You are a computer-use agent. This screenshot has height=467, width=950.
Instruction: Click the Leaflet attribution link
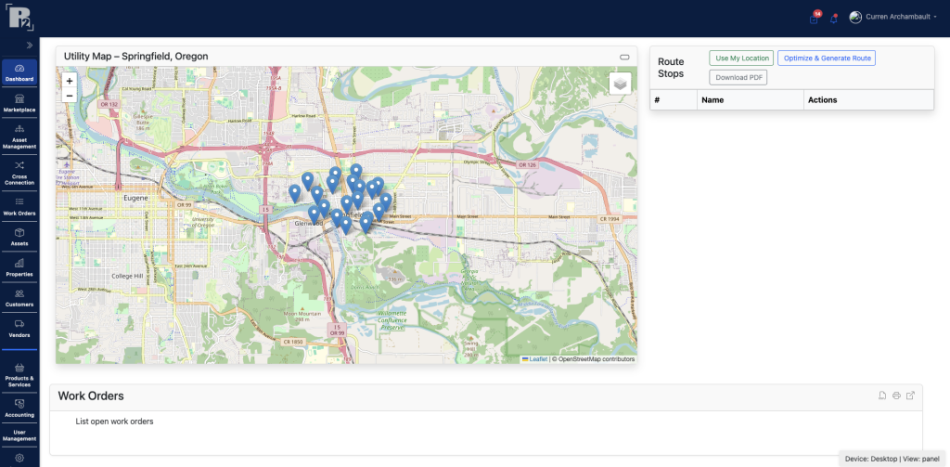[537, 358]
